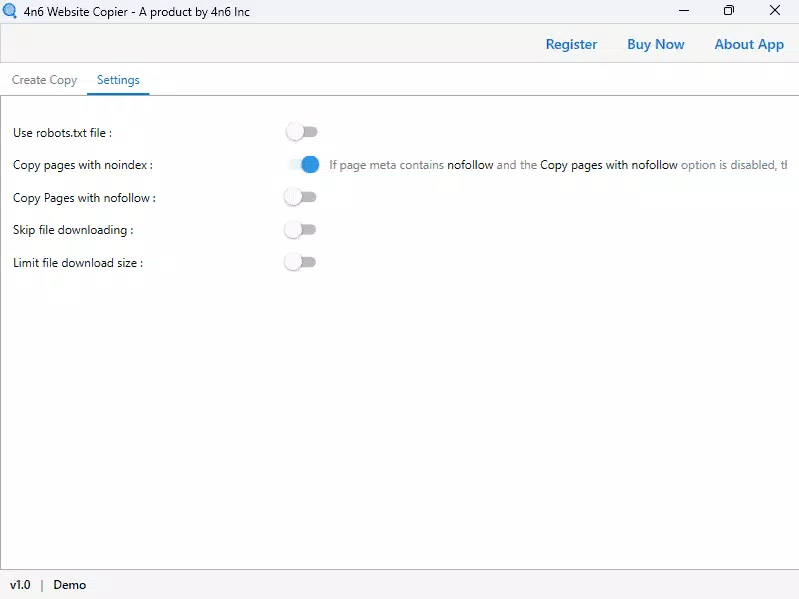Enable Skip file downloading switch
The image size is (799, 599).
pyautogui.click(x=301, y=230)
